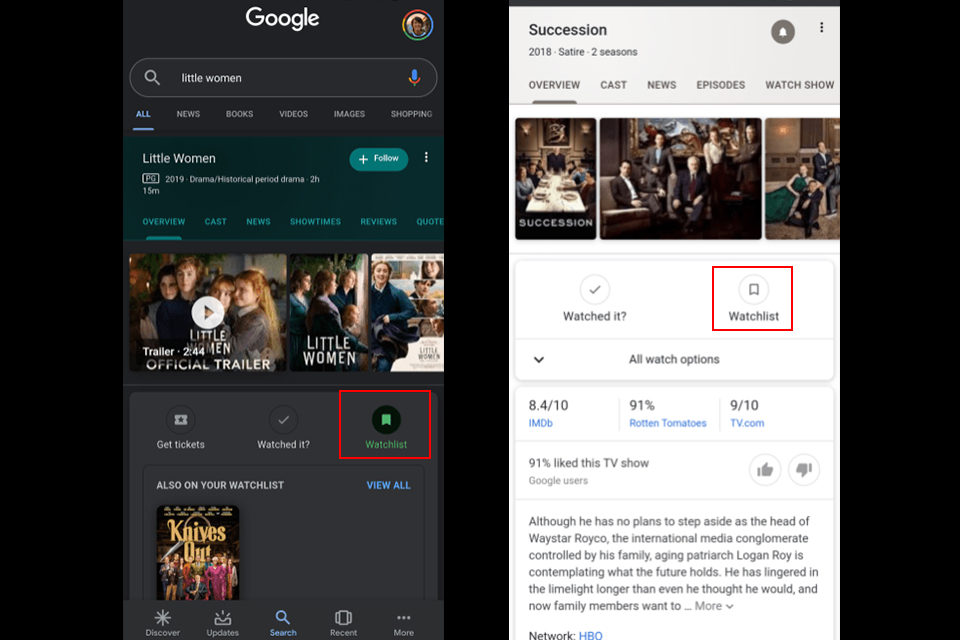Tap the search field containing little women

coord(283,78)
